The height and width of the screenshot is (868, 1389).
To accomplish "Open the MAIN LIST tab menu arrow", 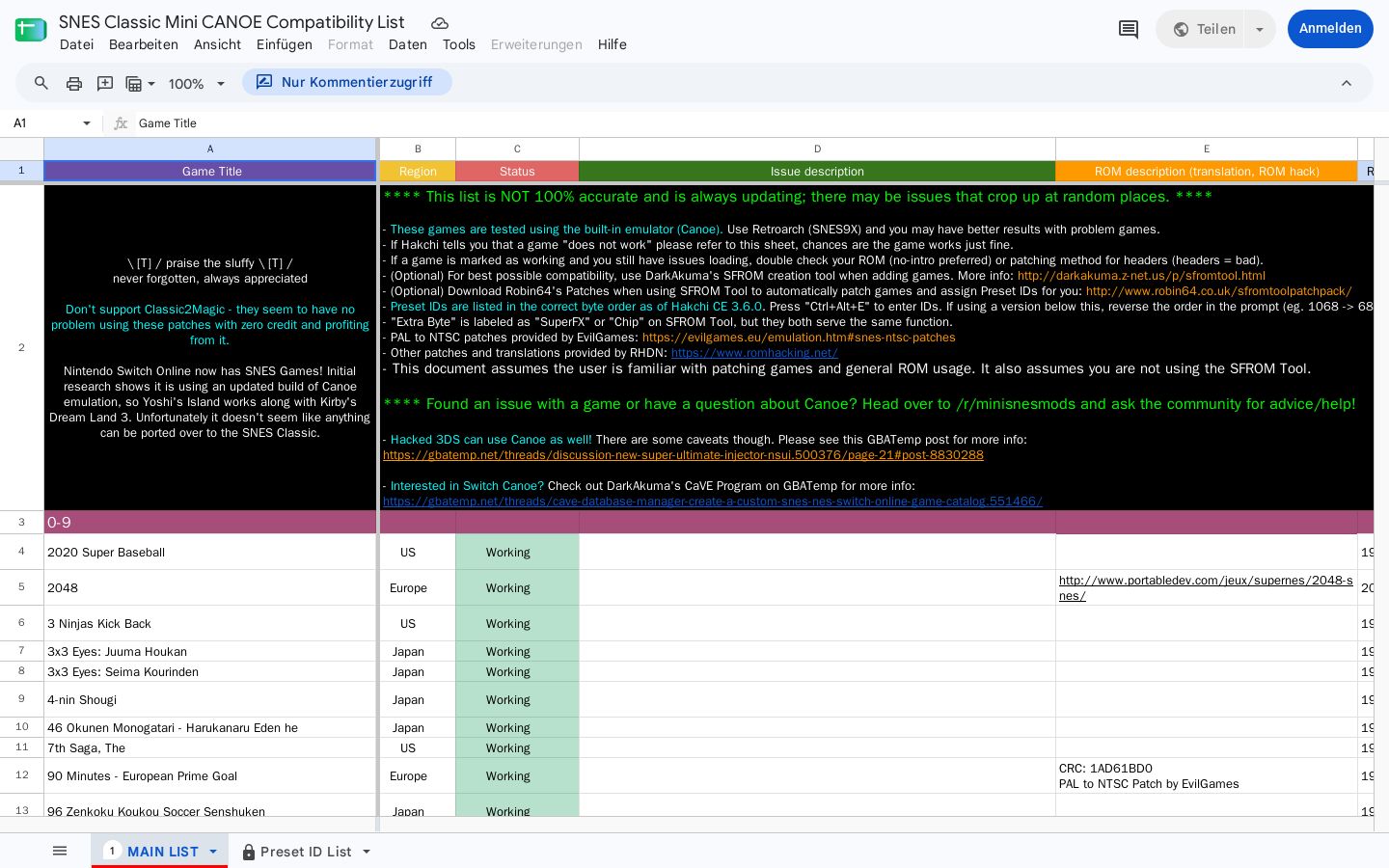I will point(213,852).
